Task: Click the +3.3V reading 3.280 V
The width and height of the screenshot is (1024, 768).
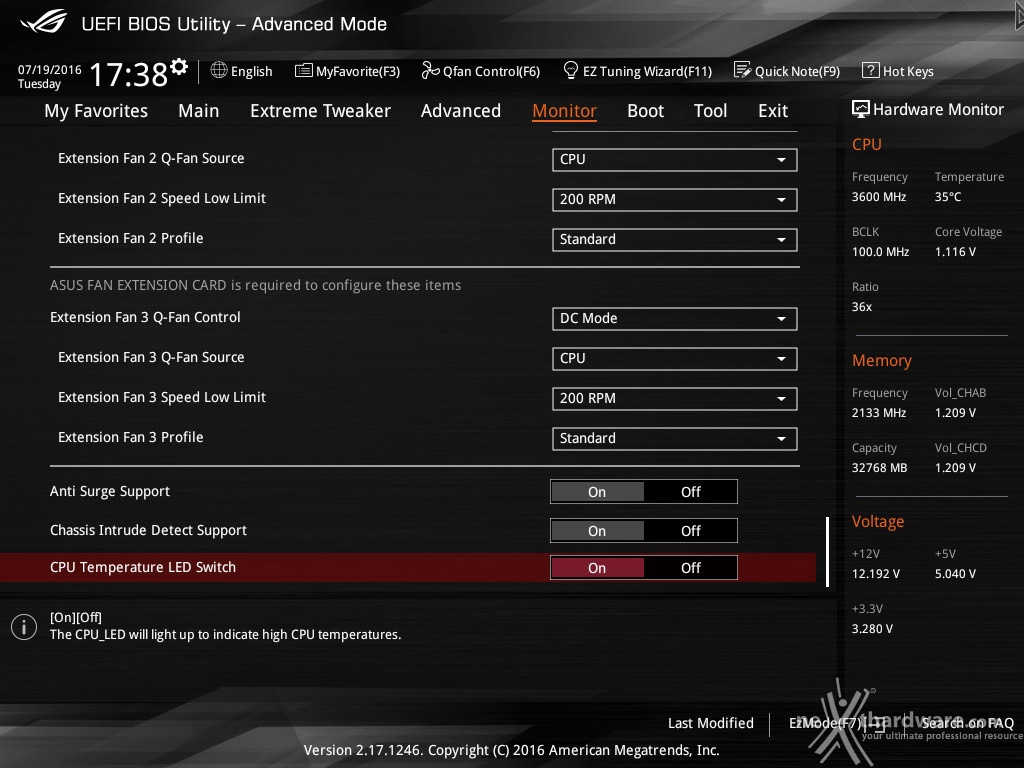Action: pyautogui.click(x=872, y=628)
